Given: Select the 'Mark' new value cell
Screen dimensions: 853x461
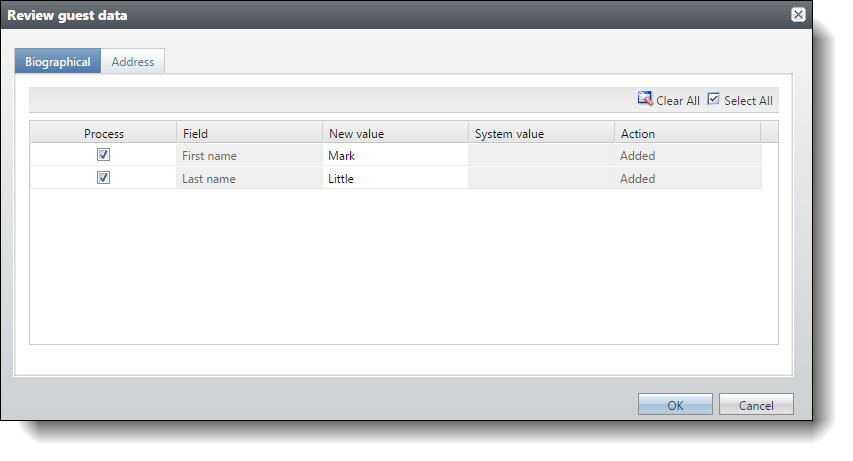Looking at the screenshot, I should (x=395, y=155).
